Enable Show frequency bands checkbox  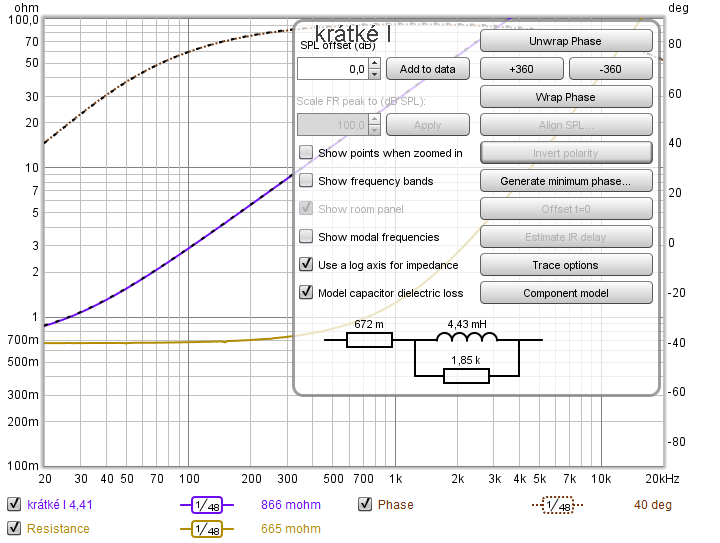pos(306,180)
